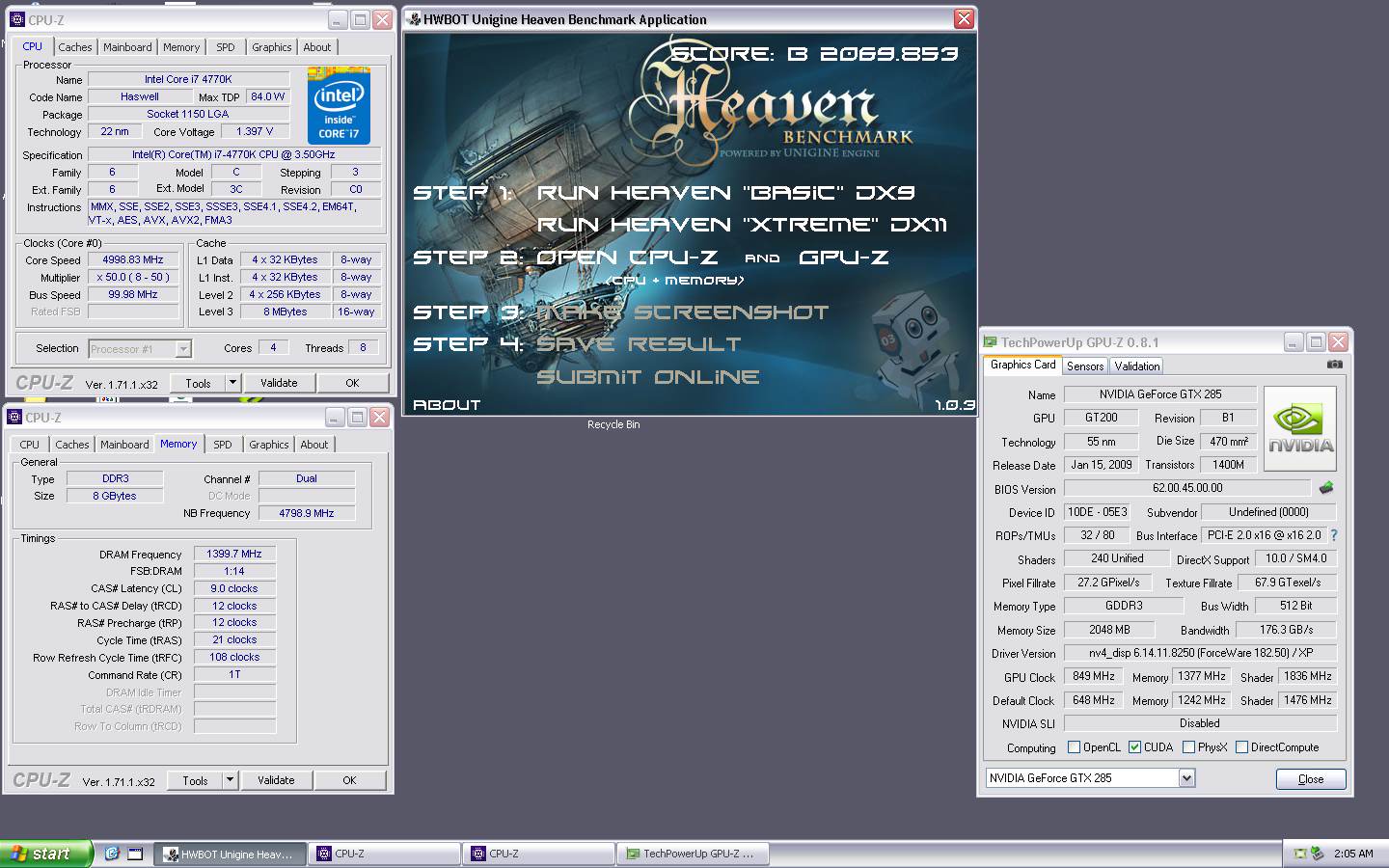
Task: Click the GPU Clock value 849 MHz
Action: (1094, 676)
